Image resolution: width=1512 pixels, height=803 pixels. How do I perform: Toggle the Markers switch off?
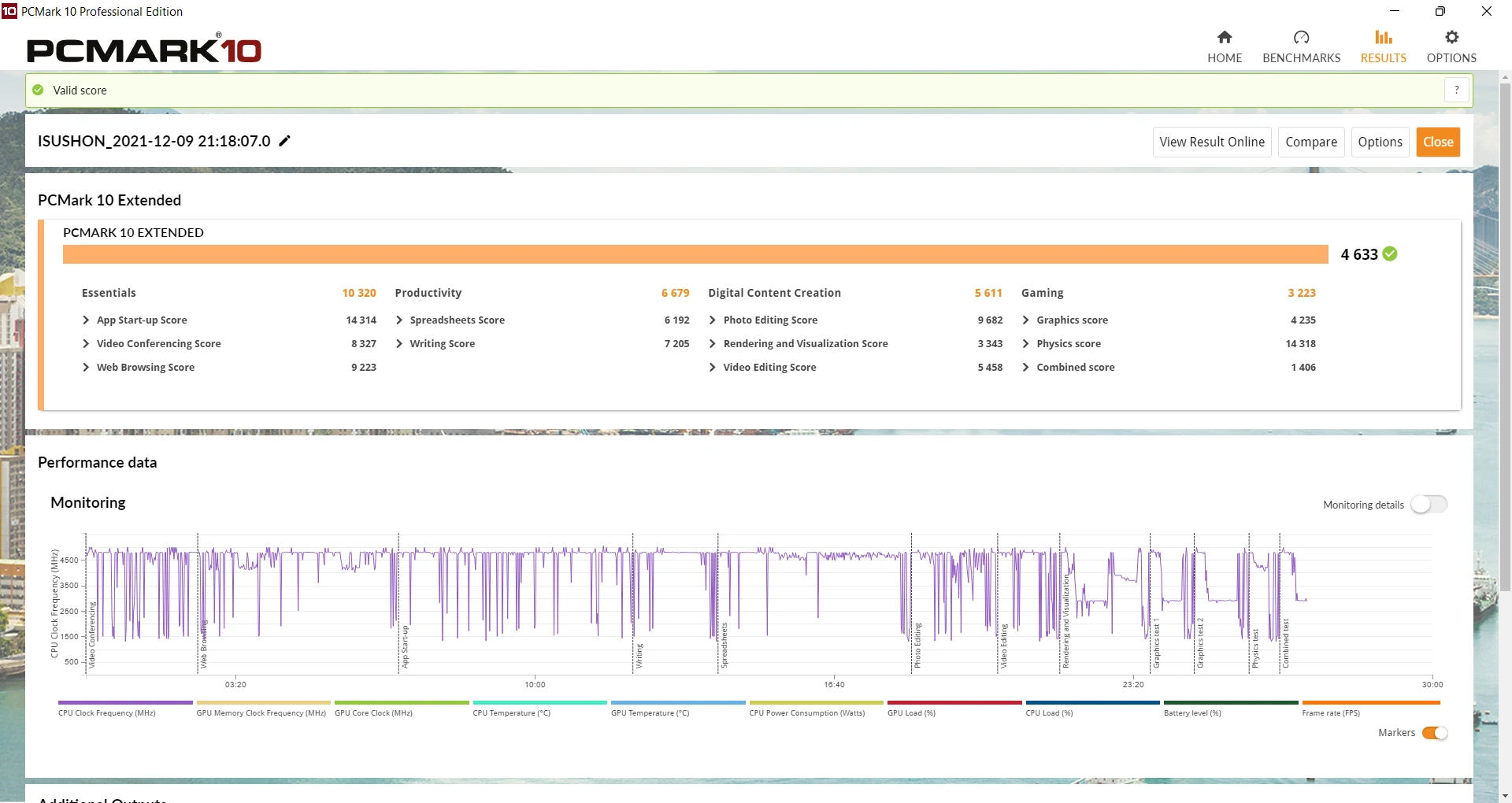[1435, 733]
